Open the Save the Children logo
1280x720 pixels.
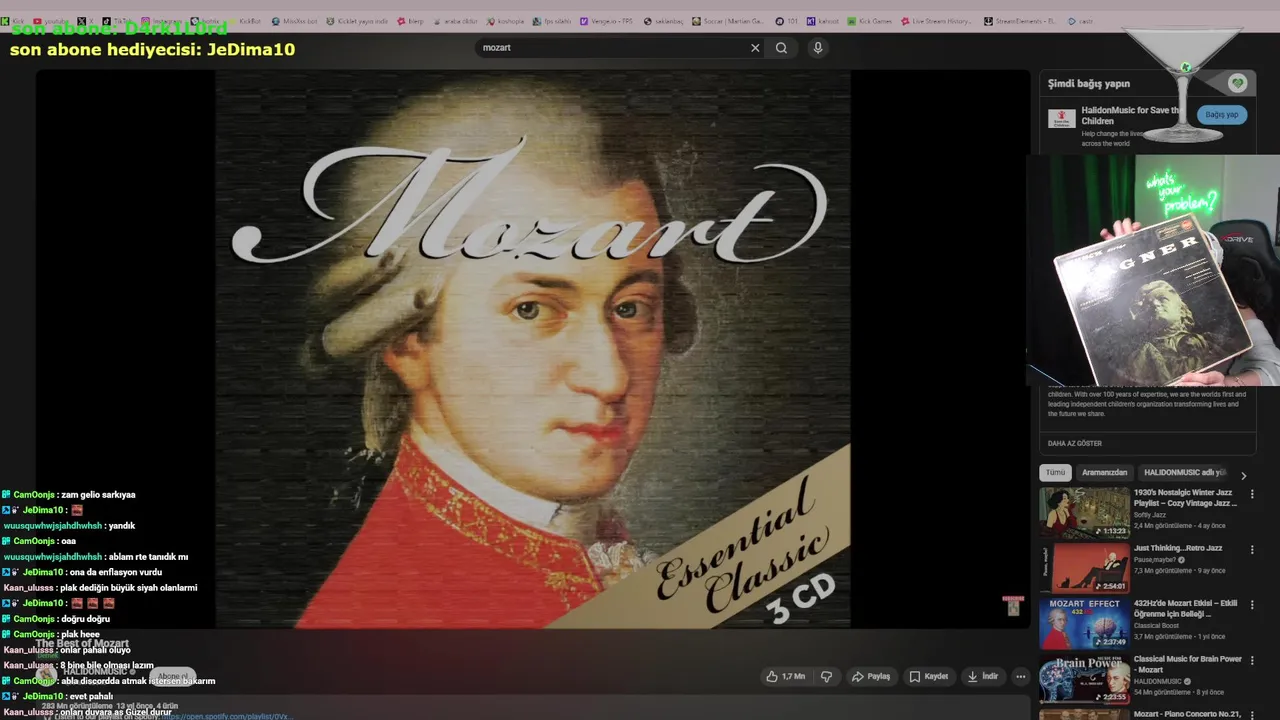tap(1061, 118)
